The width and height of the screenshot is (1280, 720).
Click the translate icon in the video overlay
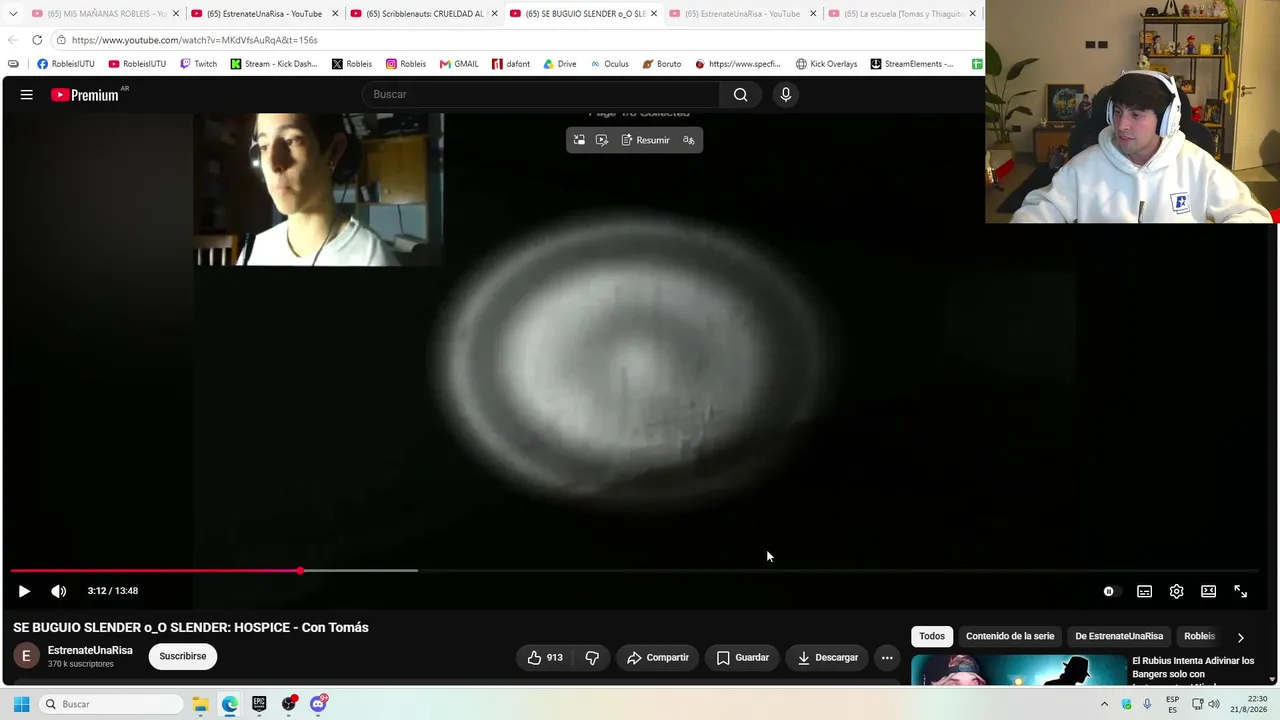click(x=688, y=140)
